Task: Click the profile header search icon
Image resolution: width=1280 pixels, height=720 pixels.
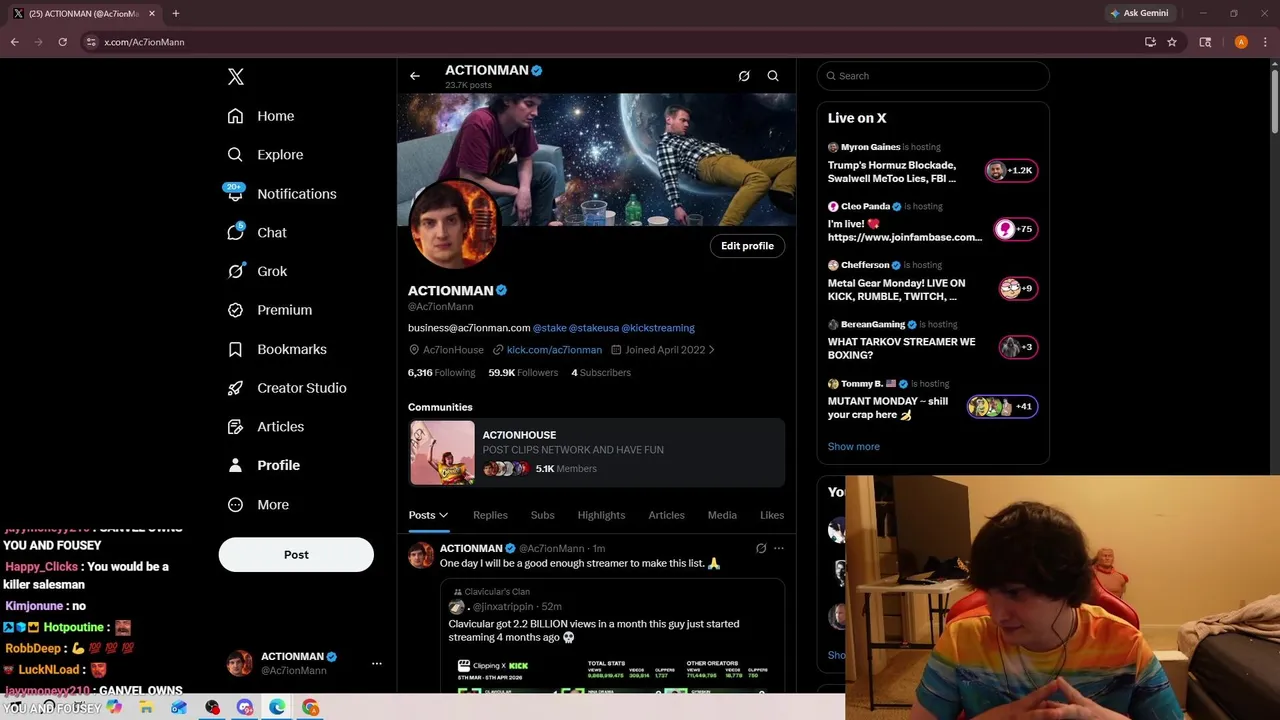Action: (773, 76)
